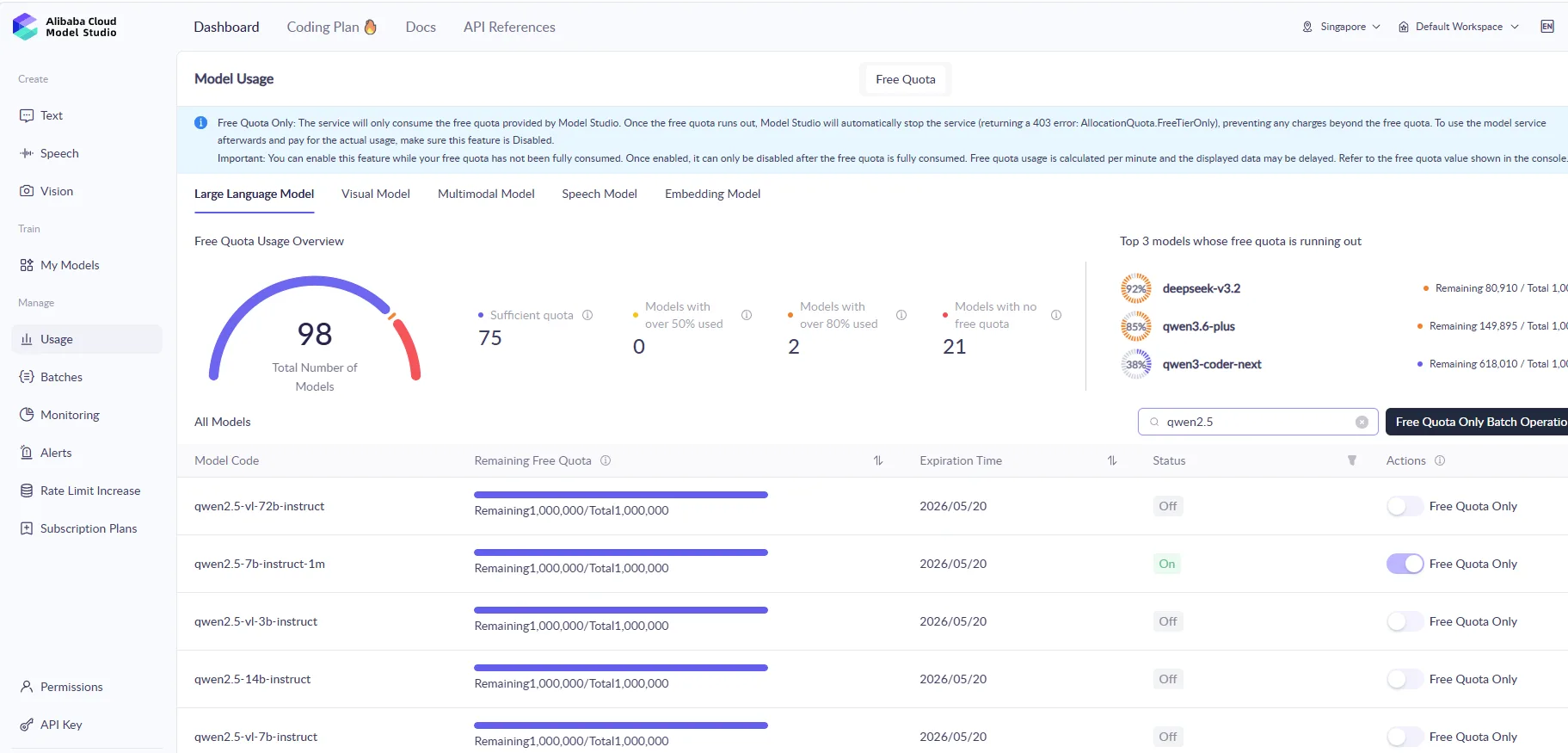
Task: Clear the qwen2.5 search text
Action: click(1362, 422)
